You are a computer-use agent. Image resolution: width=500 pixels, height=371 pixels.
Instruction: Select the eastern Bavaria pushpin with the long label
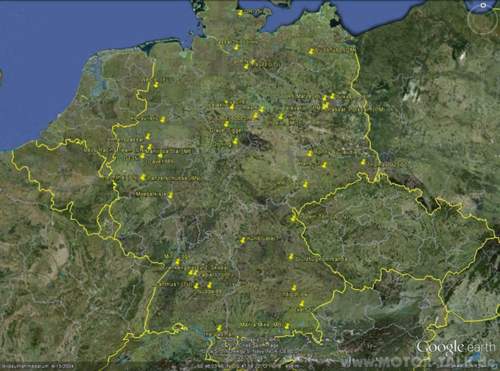coord(291,257)
